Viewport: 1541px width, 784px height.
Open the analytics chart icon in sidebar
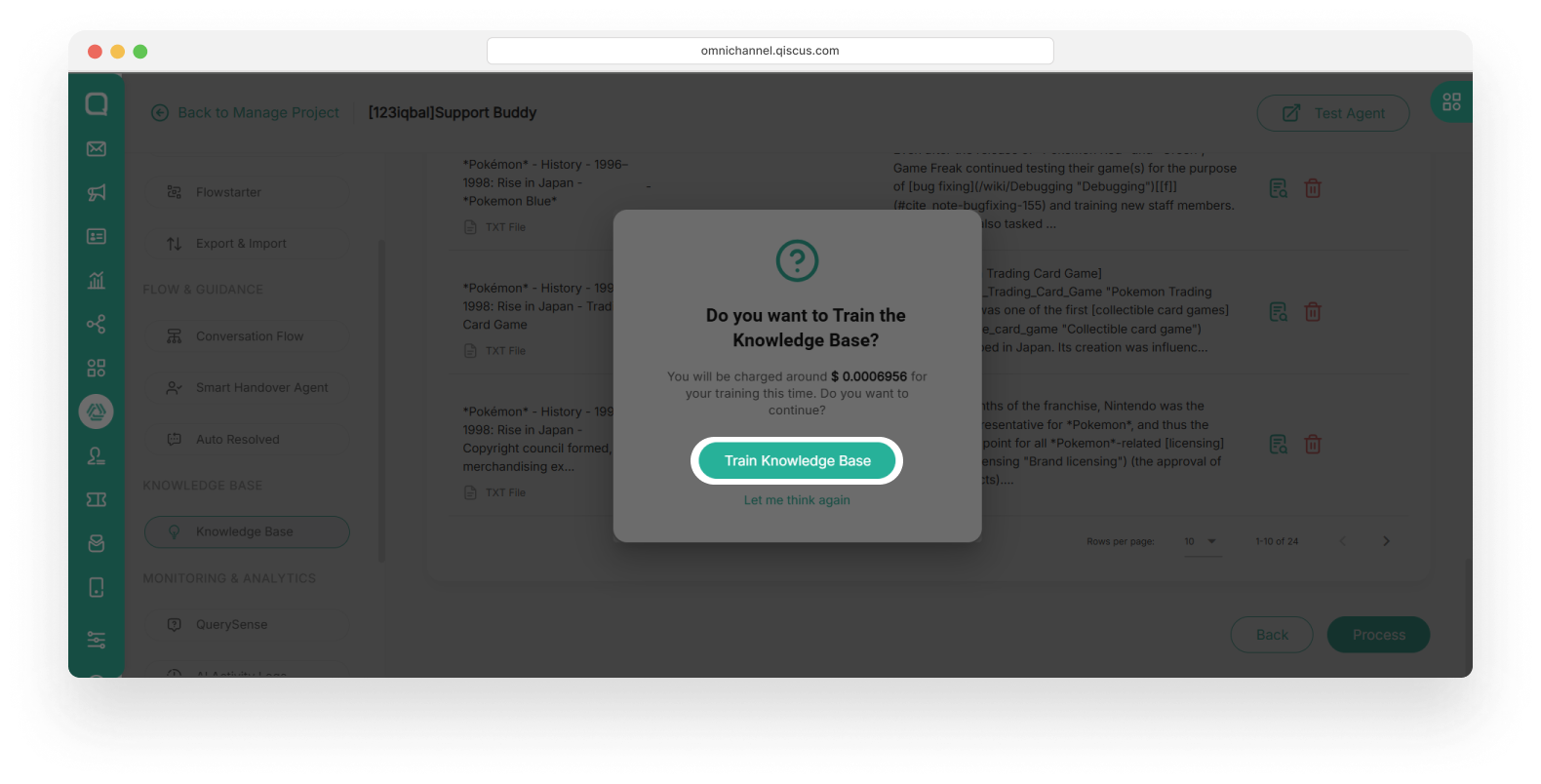click(x=97, y=281)
